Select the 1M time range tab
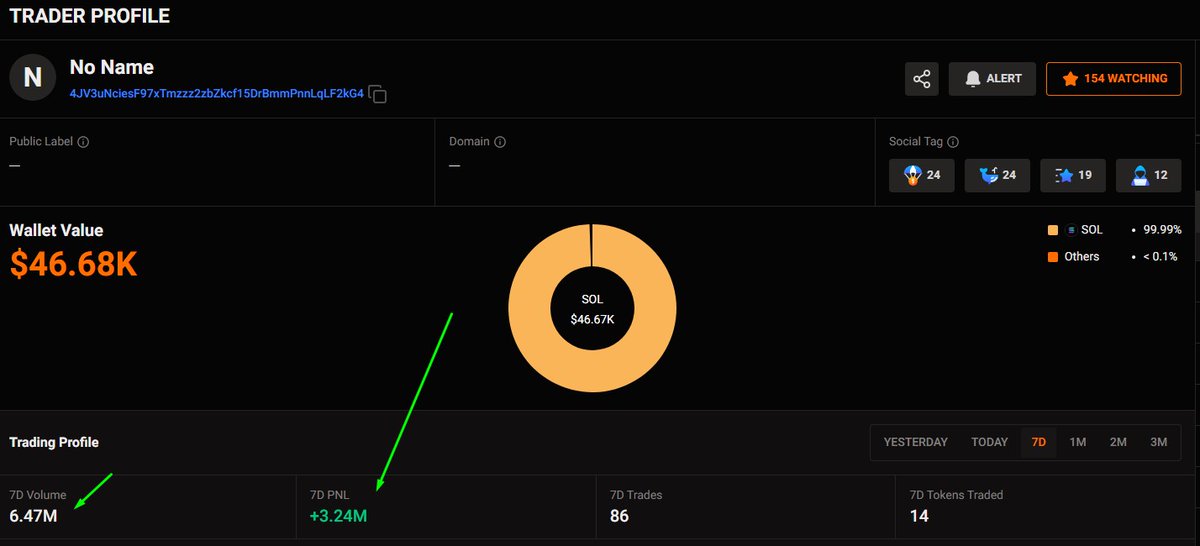This screenshot has height=546, width=1200. click(1078, 442)
